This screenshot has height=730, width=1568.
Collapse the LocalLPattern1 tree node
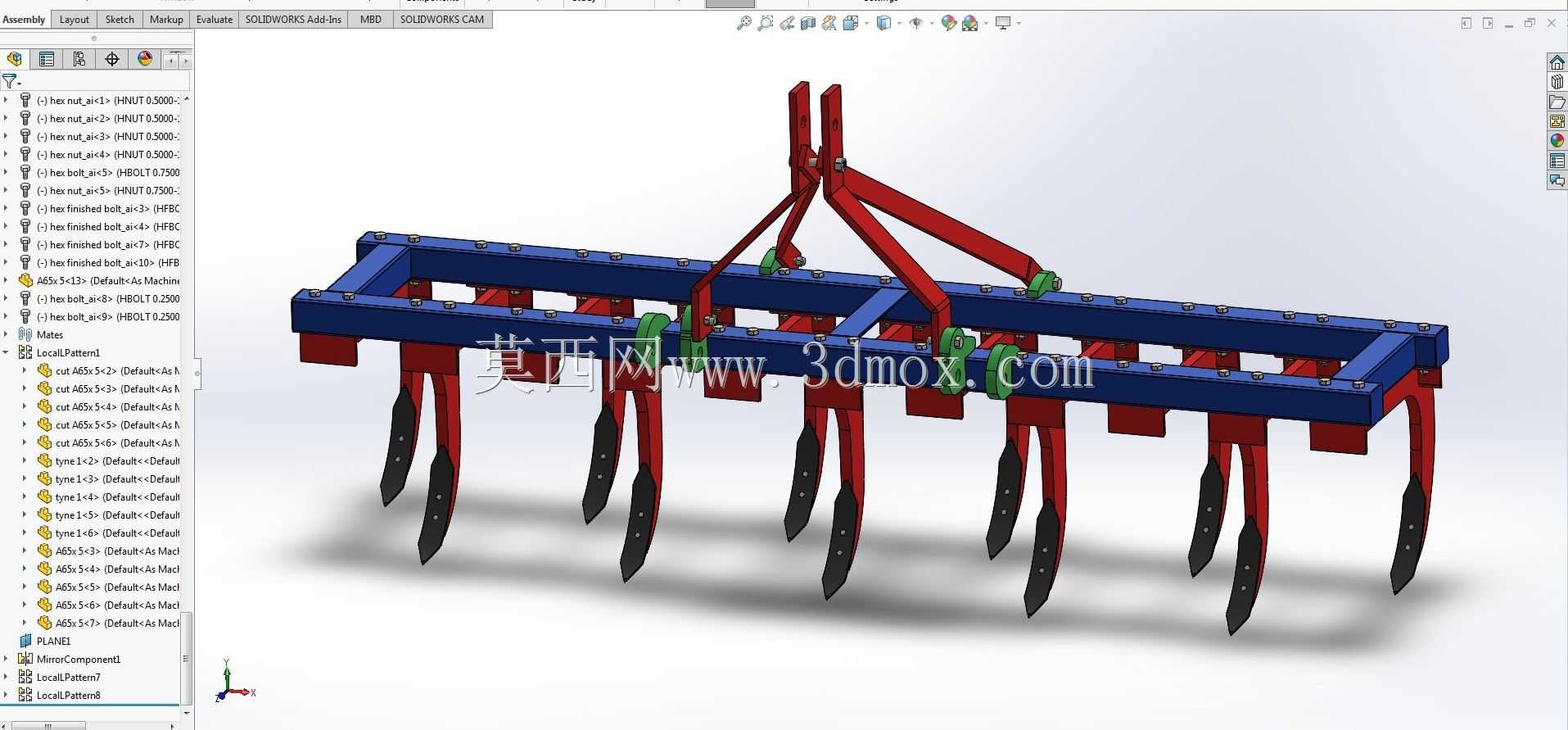coord(7,352)
